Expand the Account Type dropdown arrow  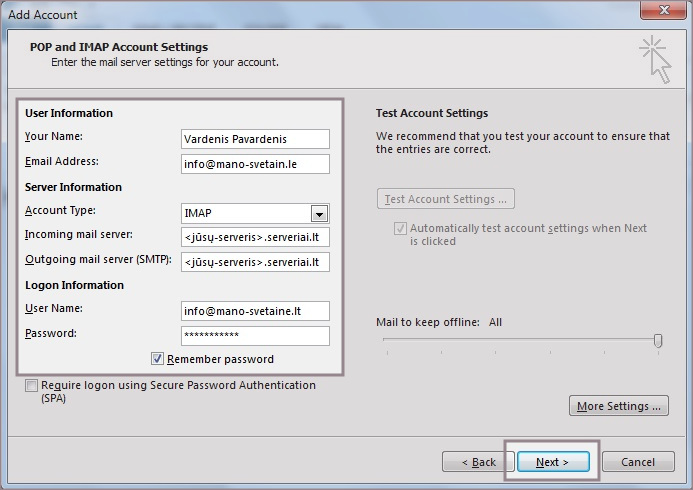[x=319, y=213]
